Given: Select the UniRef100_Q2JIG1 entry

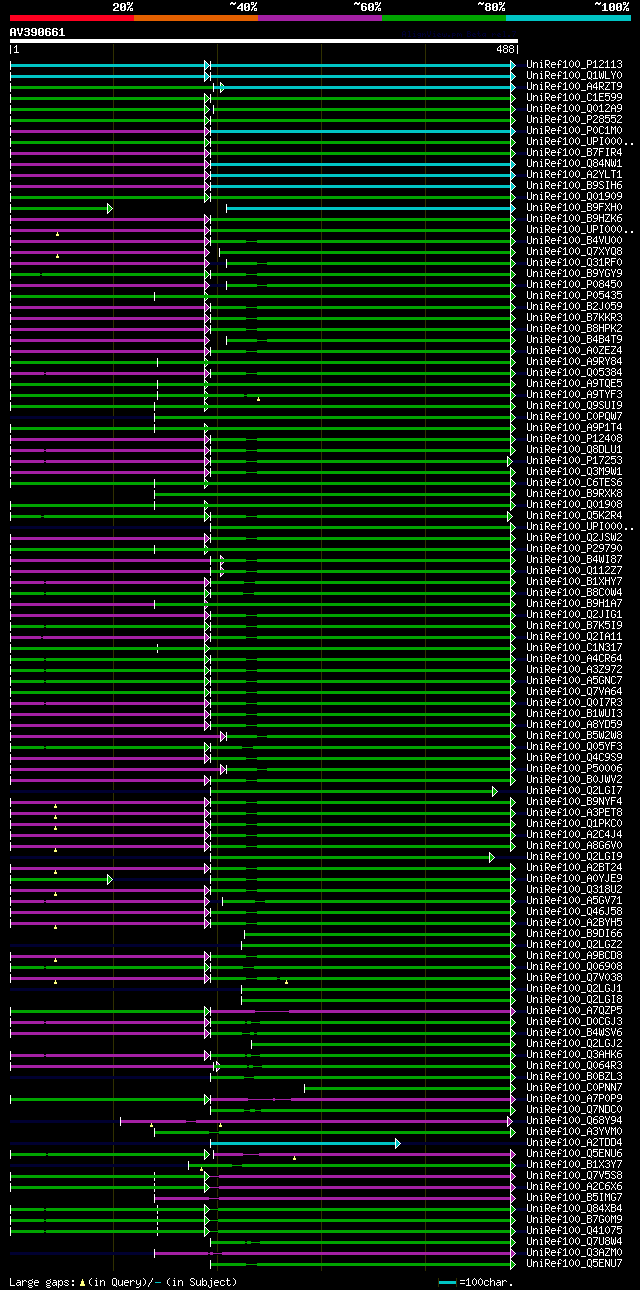Looking at the screenshot, I should (574, 614).
